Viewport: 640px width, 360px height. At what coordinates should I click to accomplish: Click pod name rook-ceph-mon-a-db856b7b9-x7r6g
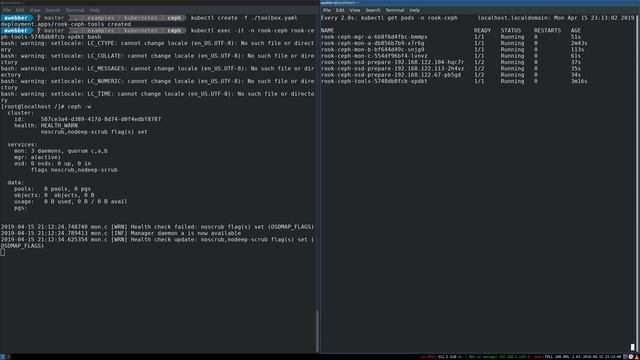tap(372, 43)
